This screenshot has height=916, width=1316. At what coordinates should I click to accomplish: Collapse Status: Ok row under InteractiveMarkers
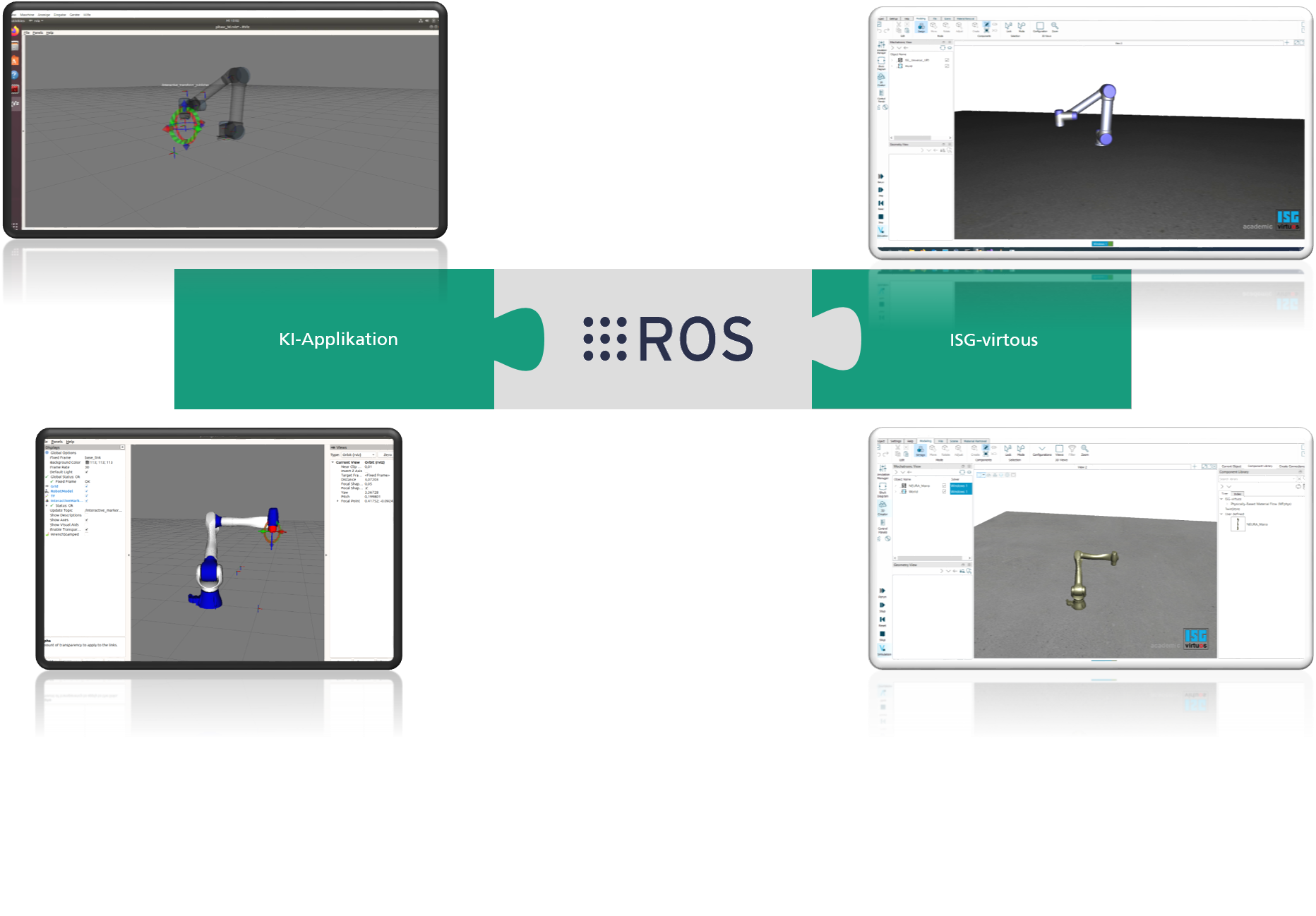pyautogui.click(x=47, y=505)
